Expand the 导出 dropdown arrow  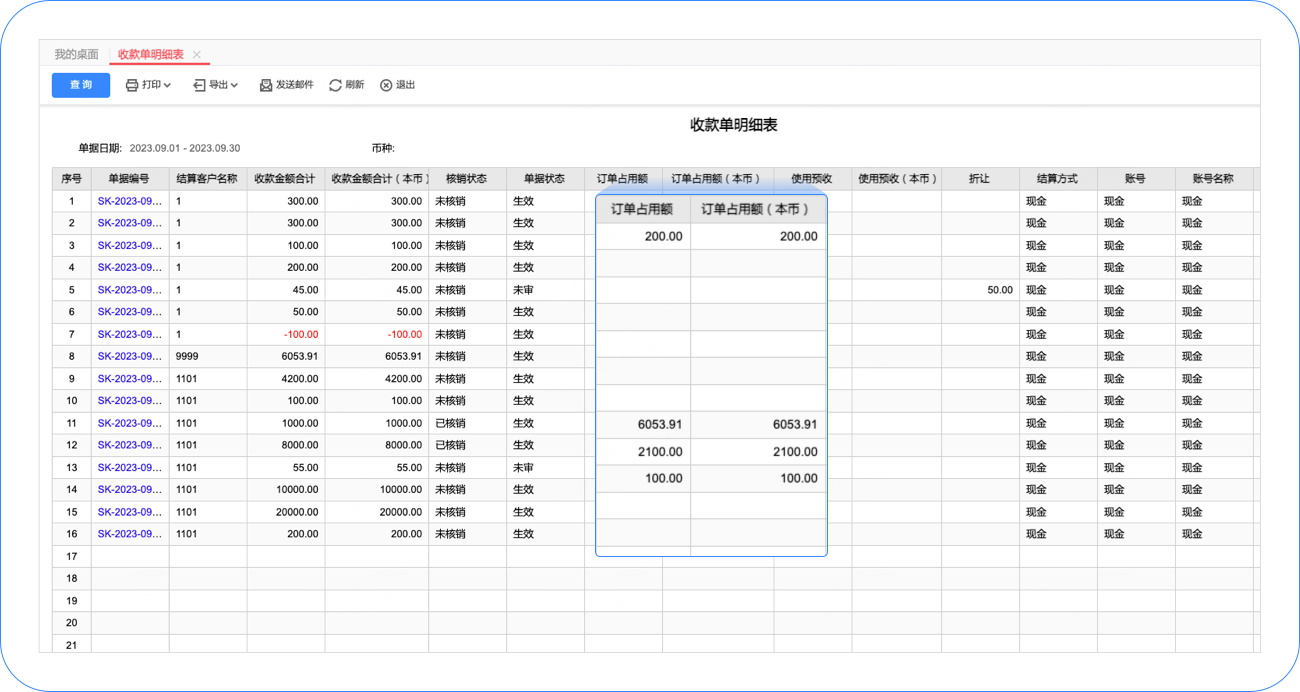(x=234, y=85)
